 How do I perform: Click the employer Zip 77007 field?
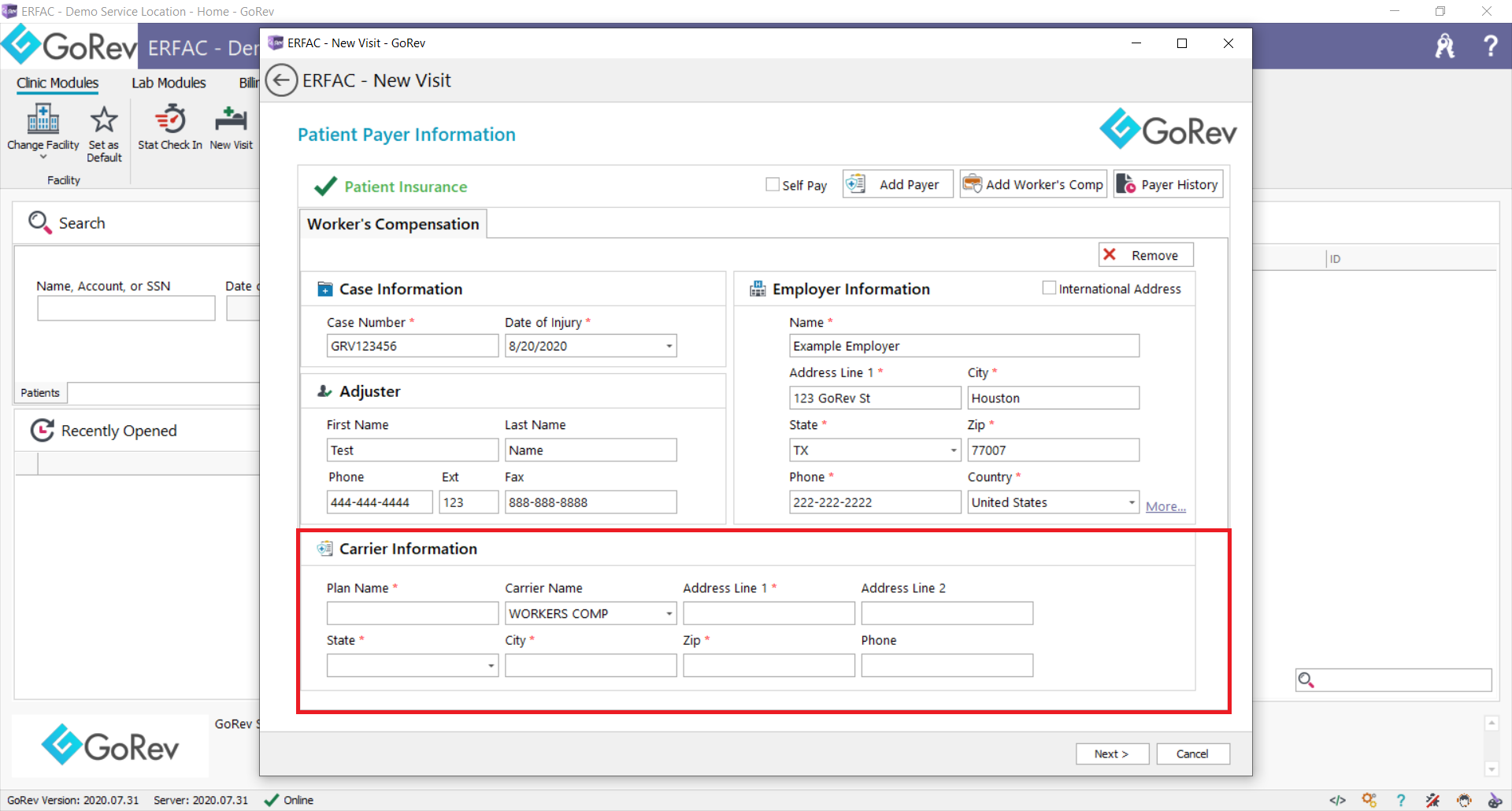pyautogui.click(x=1053, y=450)
